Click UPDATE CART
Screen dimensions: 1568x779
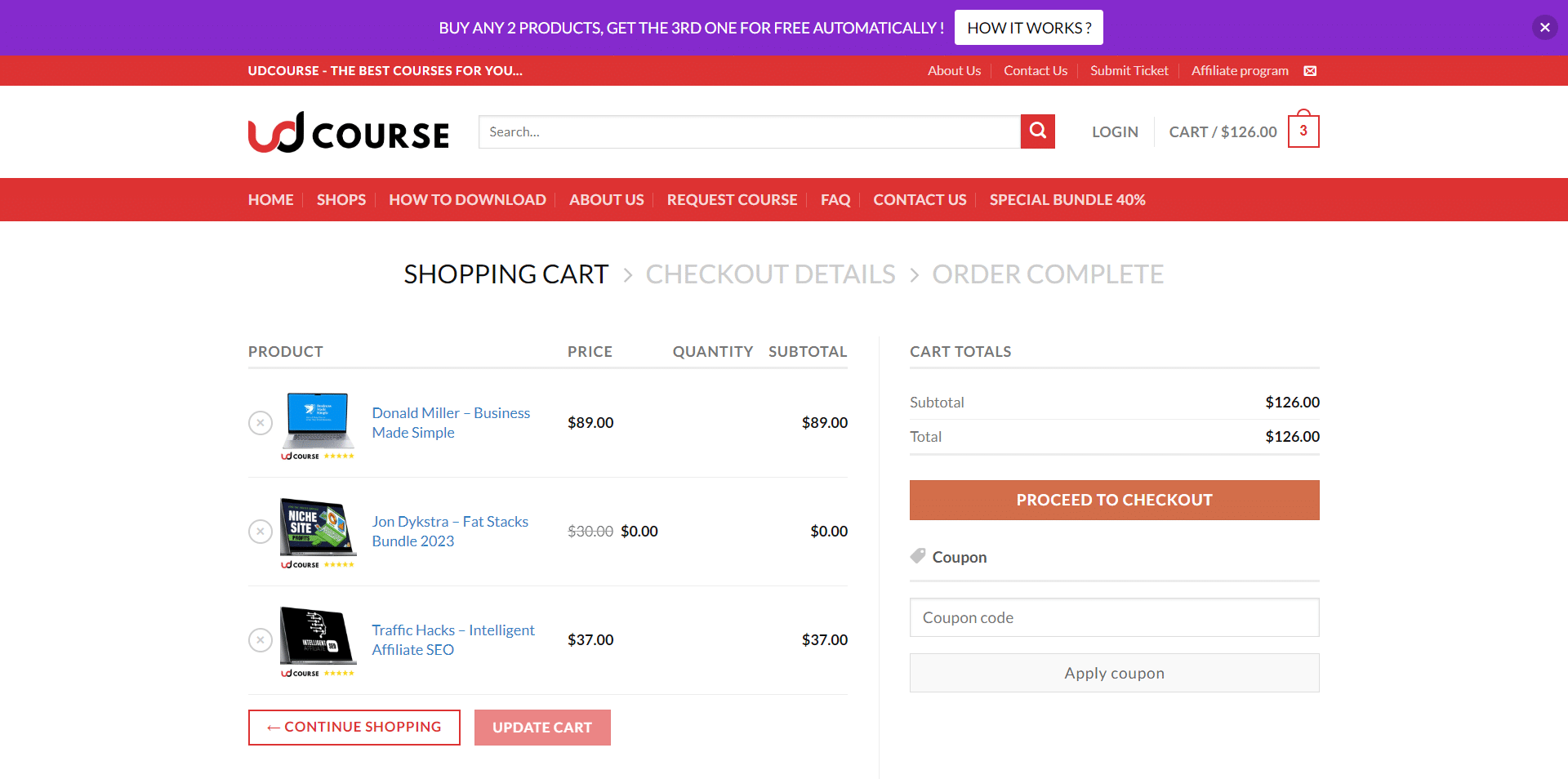(541, 727)
